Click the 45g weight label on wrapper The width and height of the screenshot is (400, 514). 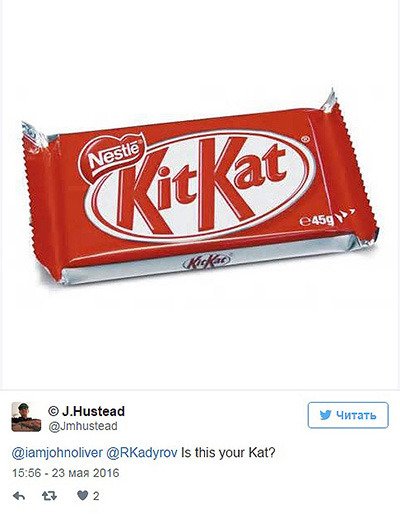tap(320, 220)
